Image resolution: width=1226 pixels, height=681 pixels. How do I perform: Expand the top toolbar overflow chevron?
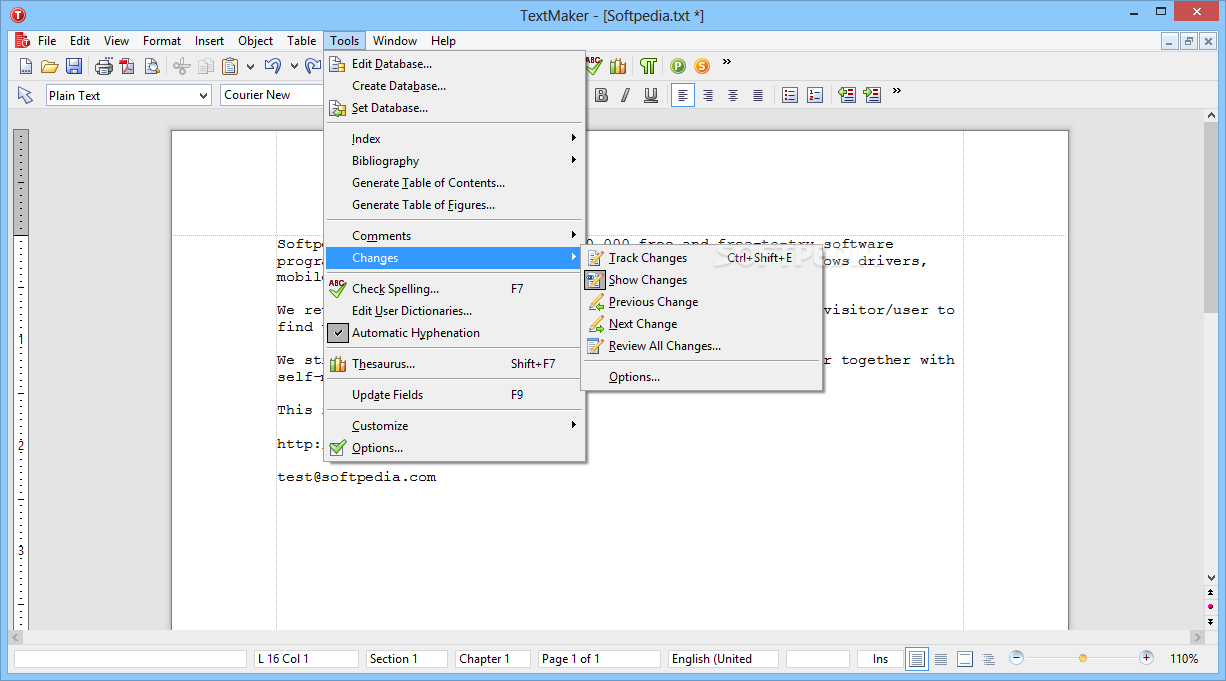tap(727, 62)
